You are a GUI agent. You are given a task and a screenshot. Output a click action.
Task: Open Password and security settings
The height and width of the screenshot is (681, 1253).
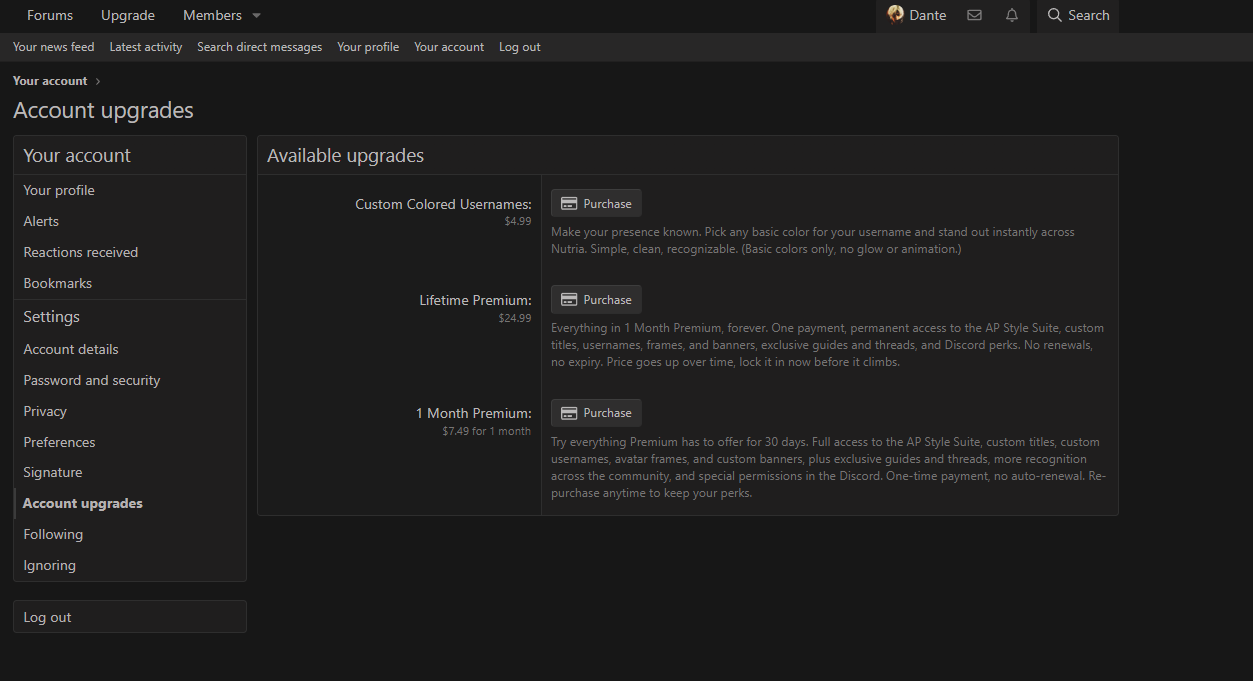click(130, 380)
